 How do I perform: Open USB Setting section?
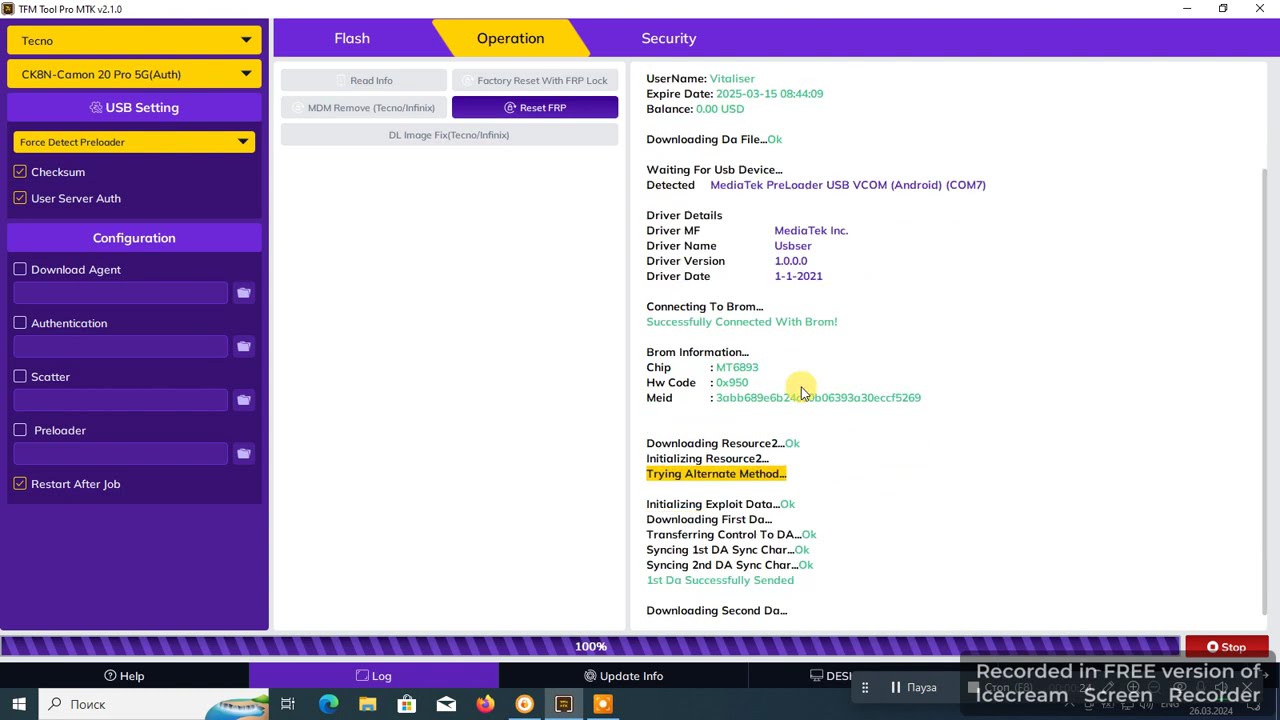pyautogui.click(x=134, y=107)
